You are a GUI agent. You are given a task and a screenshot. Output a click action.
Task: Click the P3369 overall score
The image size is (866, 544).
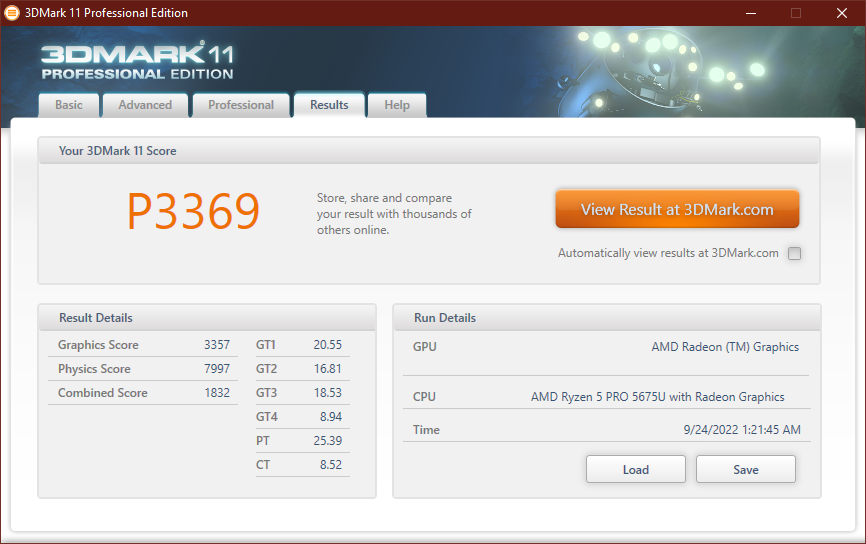point(193,212)
